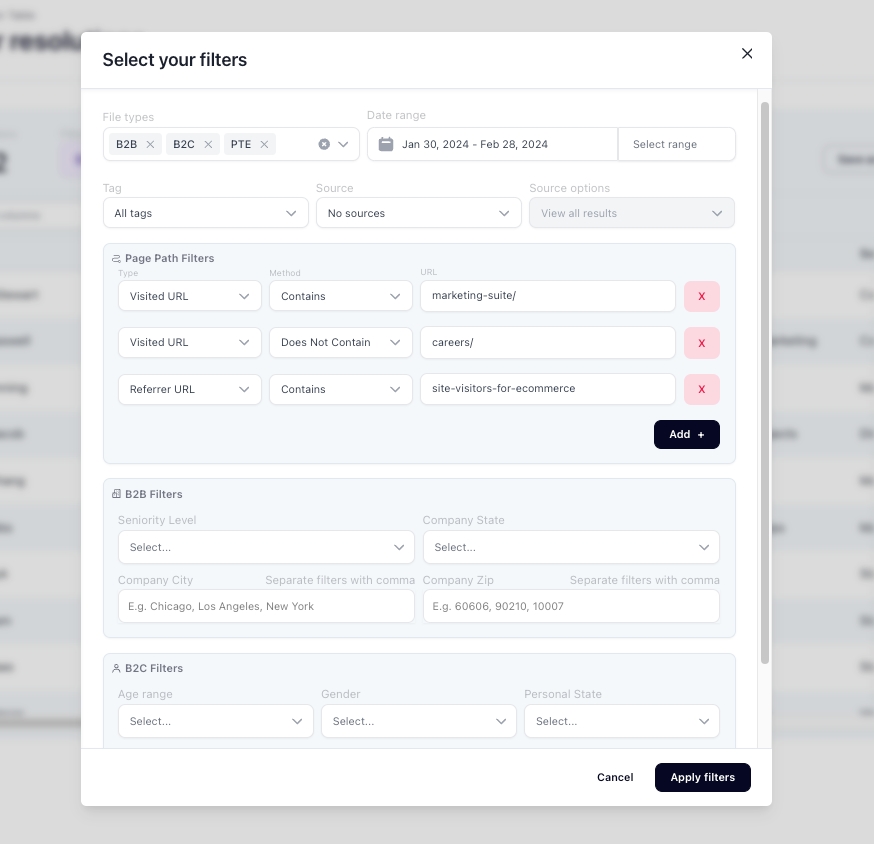
Task: Clear all selected file types
Action: [324, 144]
